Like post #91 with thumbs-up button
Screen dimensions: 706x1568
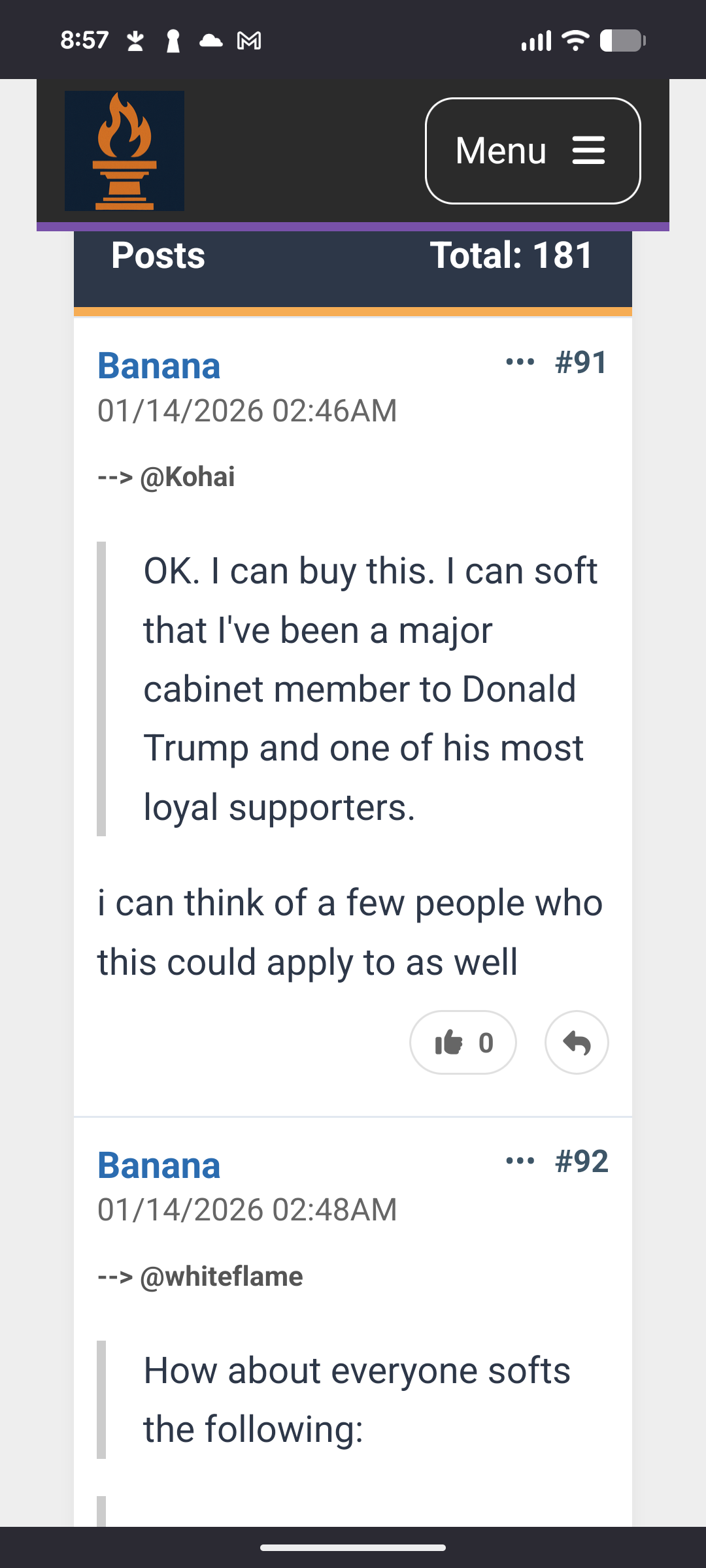463,1043
